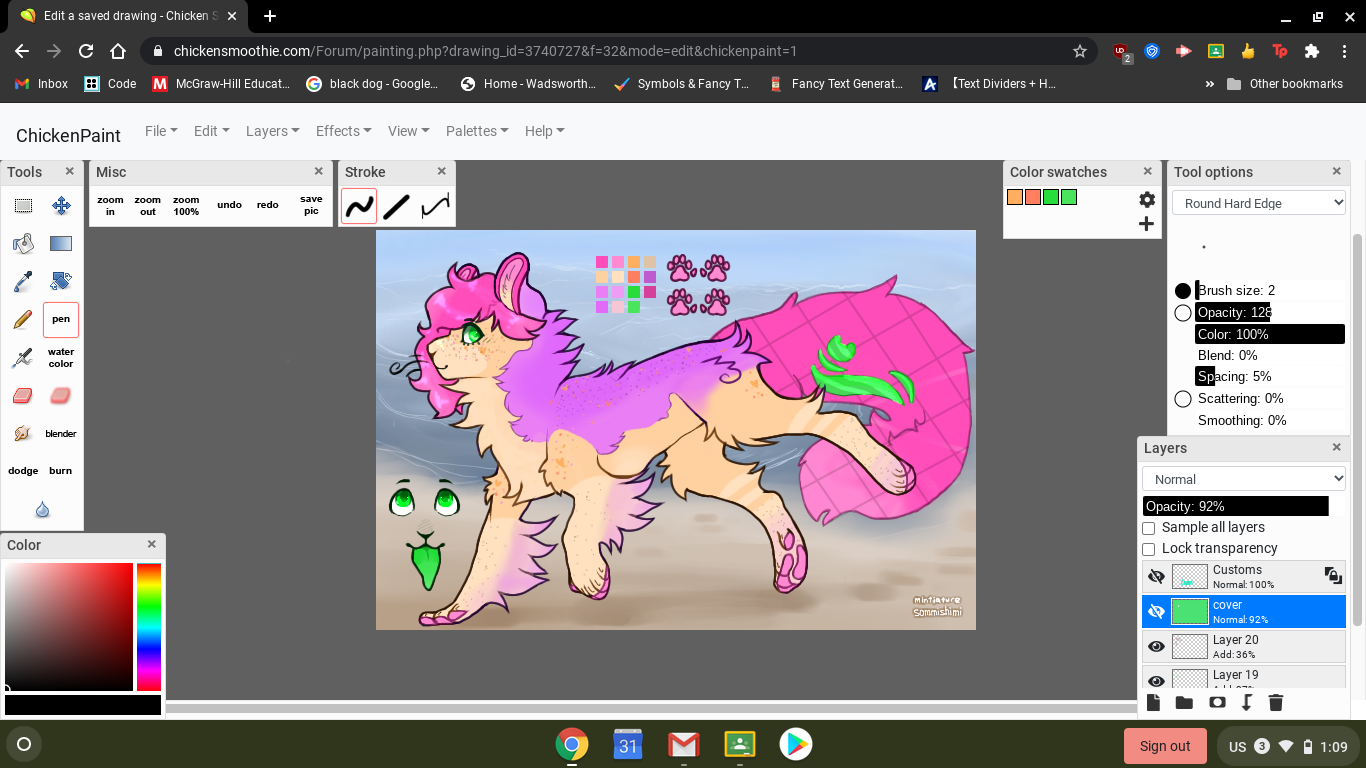This screenshot has height=768, width=1366.
Task: Choose the freehand stroke mode
Action: (x=359, y=206)
